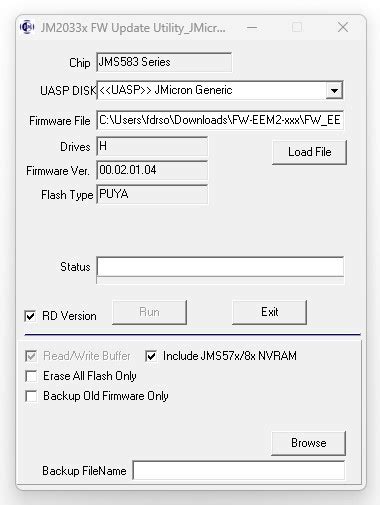Open Browse for backup file
Image resolution: width=380 pixels, height=505 pixels.
point(309,443)
